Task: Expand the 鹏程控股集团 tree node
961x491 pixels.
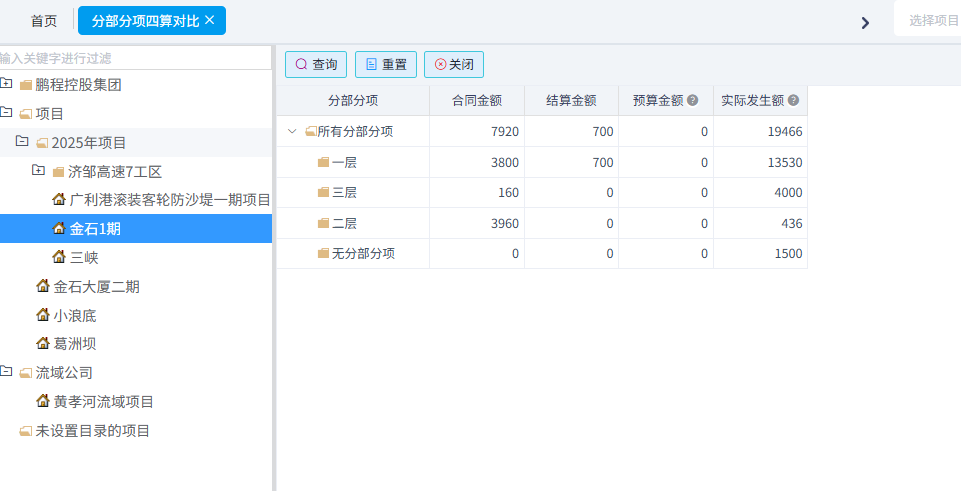Action: [x=6, y=84]
